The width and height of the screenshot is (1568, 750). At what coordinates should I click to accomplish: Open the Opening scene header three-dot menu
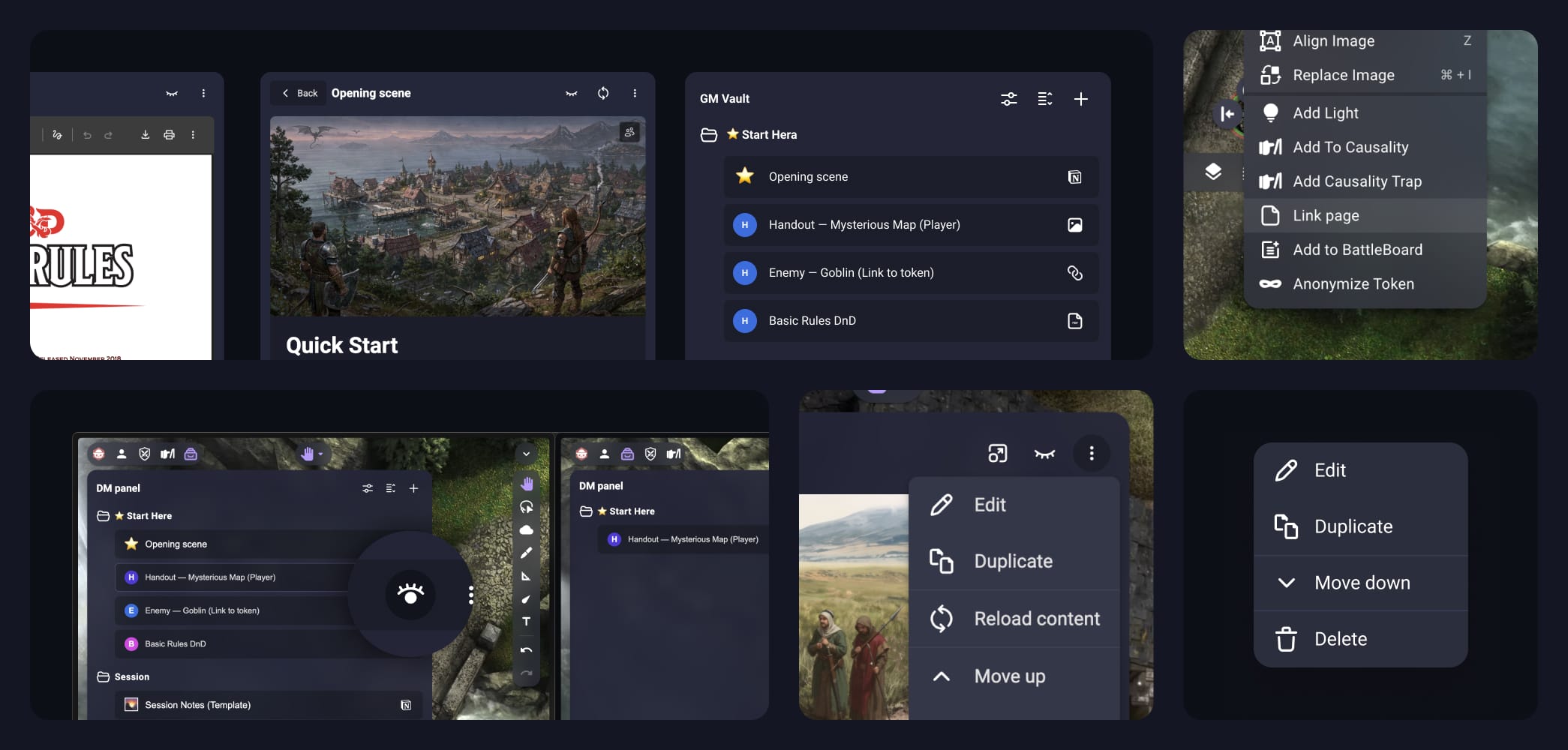pos(635,93)
